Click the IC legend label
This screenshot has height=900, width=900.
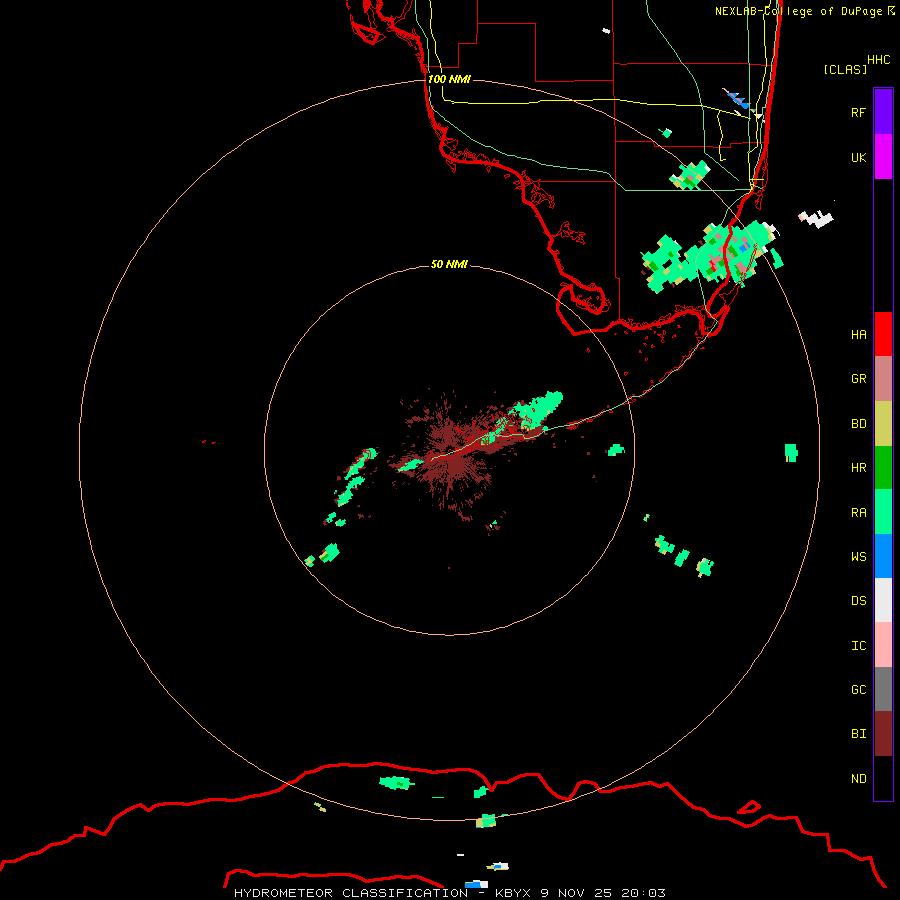(x=858, y=646)
